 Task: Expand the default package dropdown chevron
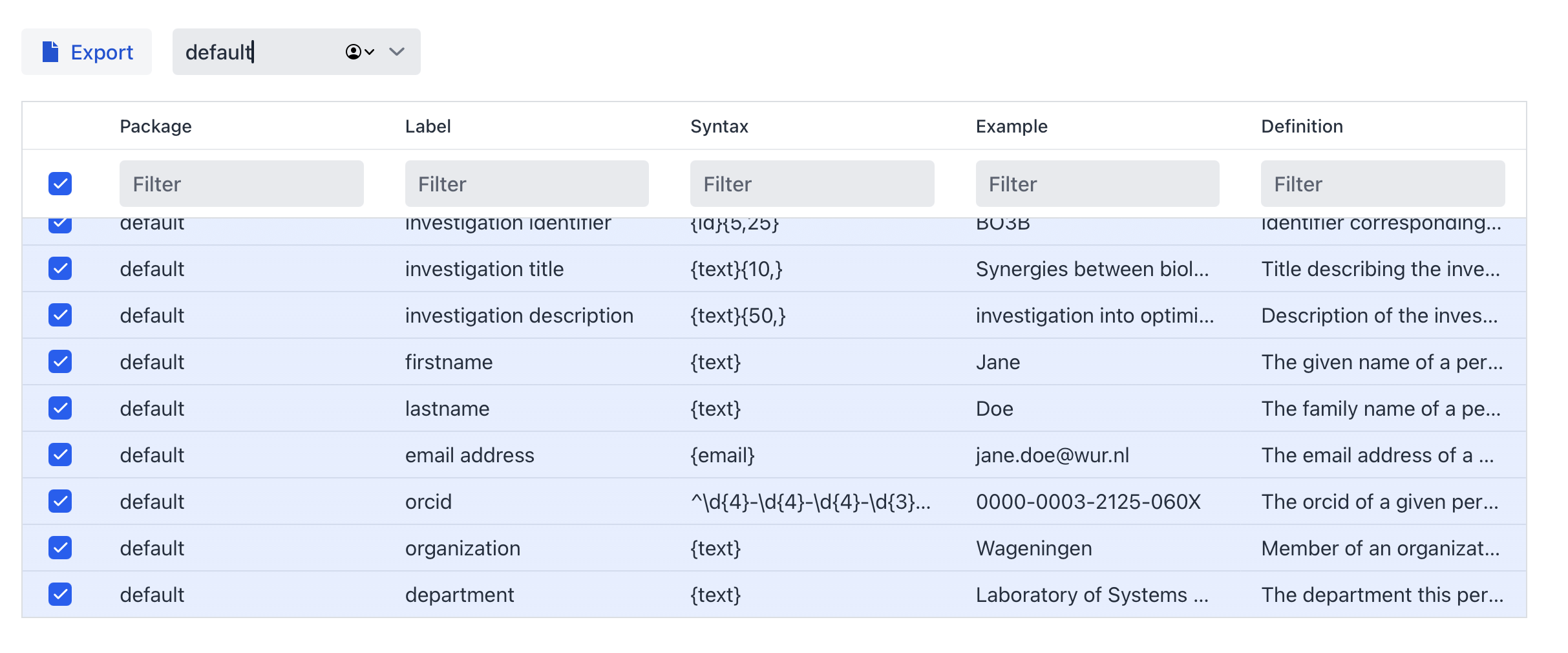pyautogui.click(x=397, y=52)
